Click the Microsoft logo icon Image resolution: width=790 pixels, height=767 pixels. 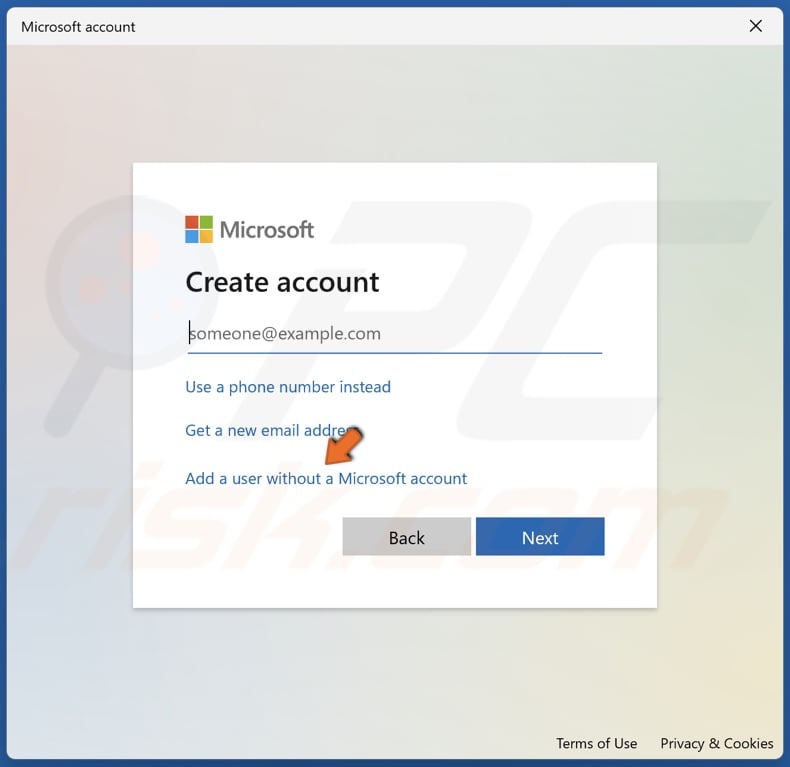click(199, 229)
